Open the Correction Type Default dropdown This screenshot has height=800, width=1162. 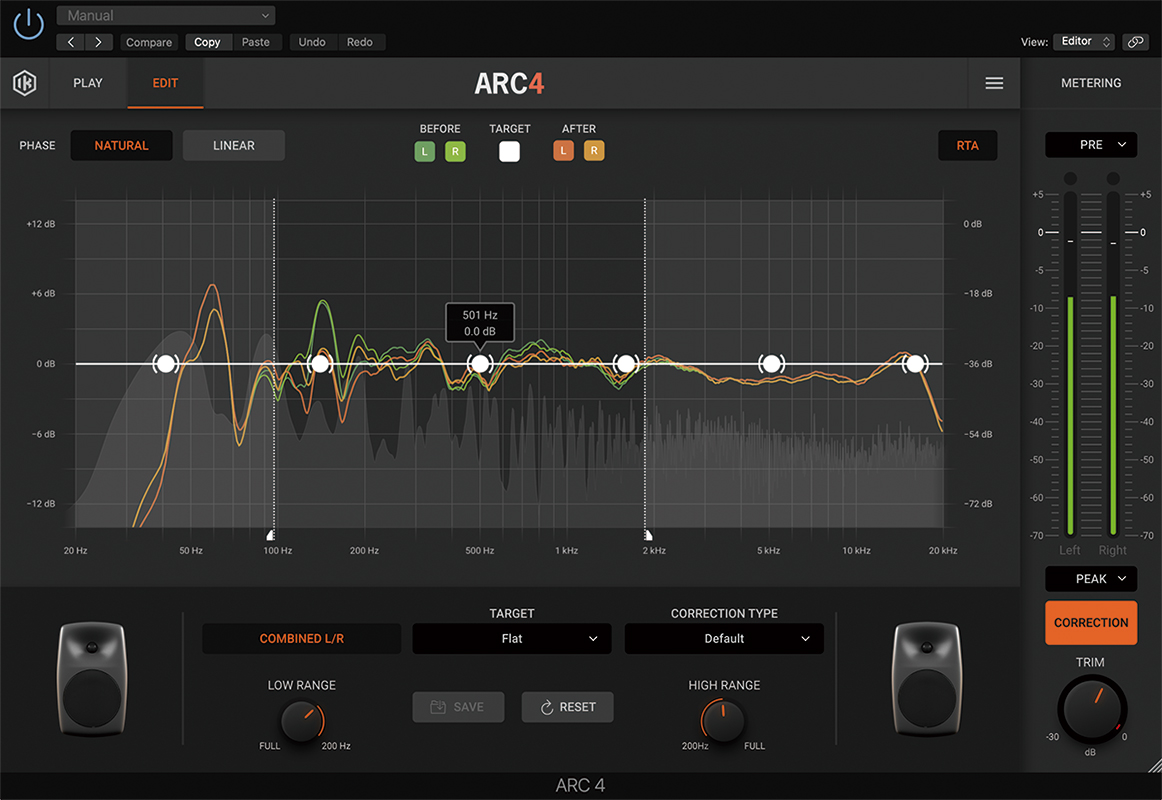coord(724,639)
